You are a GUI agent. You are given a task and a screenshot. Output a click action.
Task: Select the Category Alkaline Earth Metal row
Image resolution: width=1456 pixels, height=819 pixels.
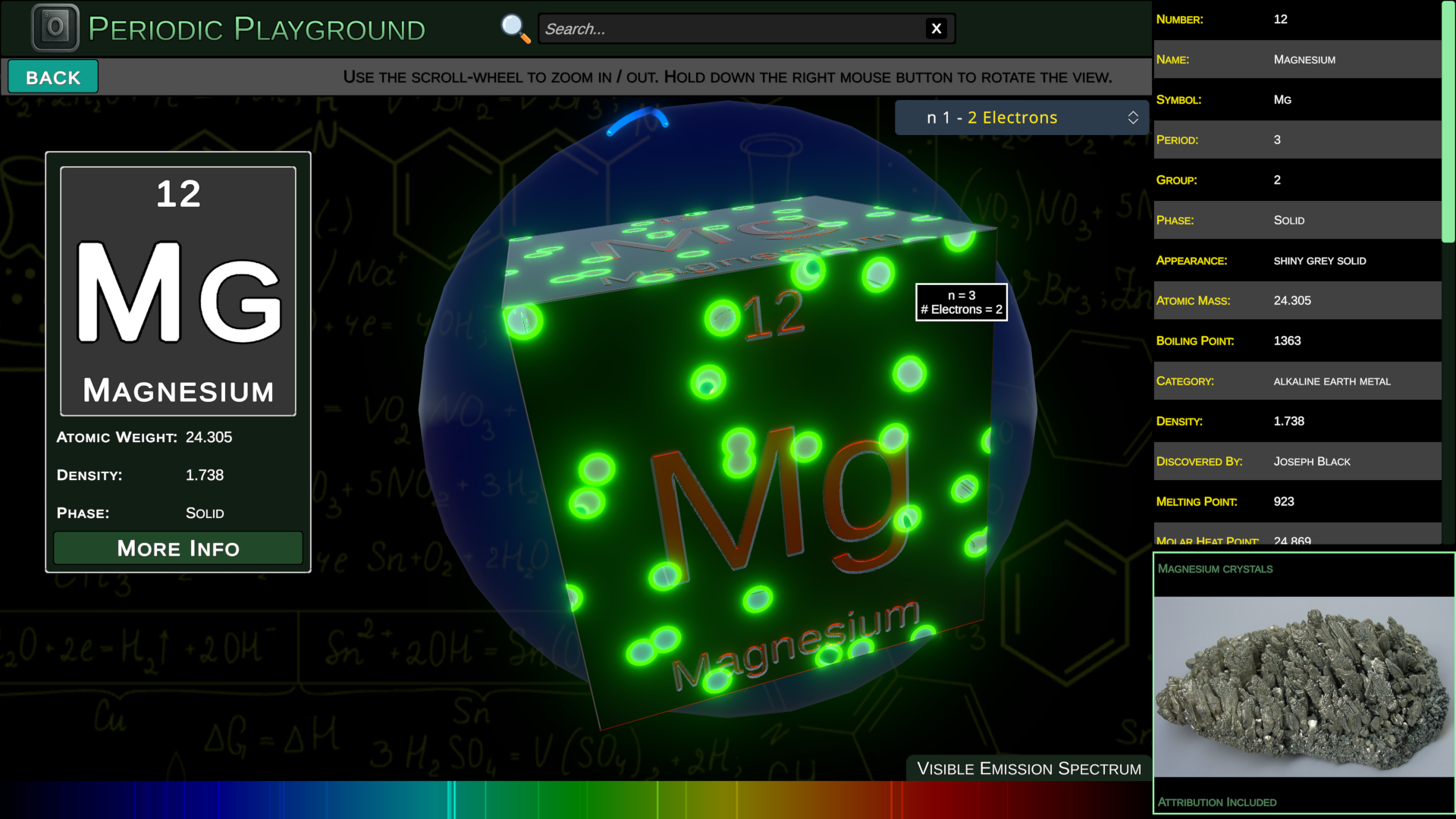(1298, 381)
